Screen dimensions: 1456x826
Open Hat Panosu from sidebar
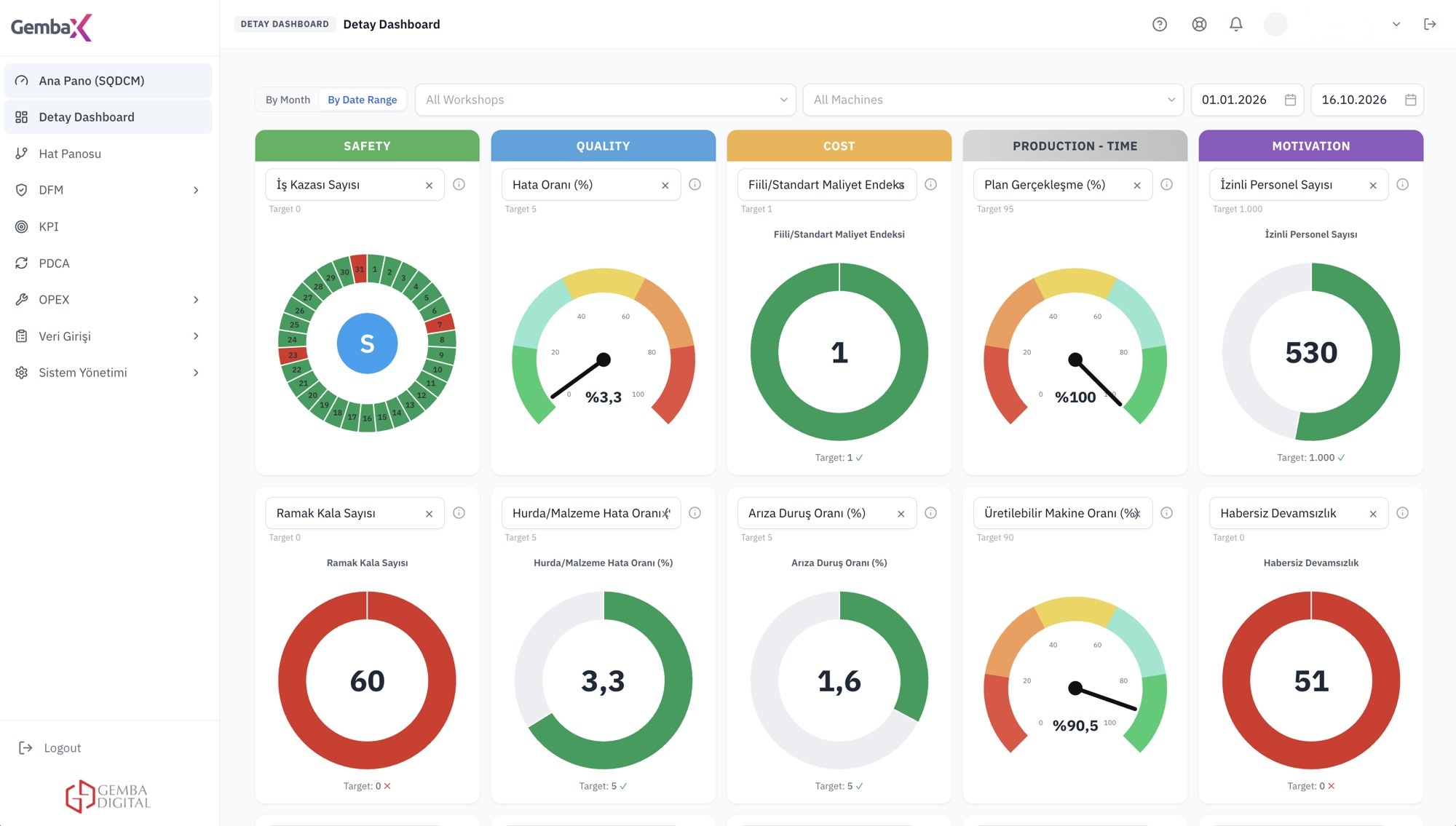(108, 154)
